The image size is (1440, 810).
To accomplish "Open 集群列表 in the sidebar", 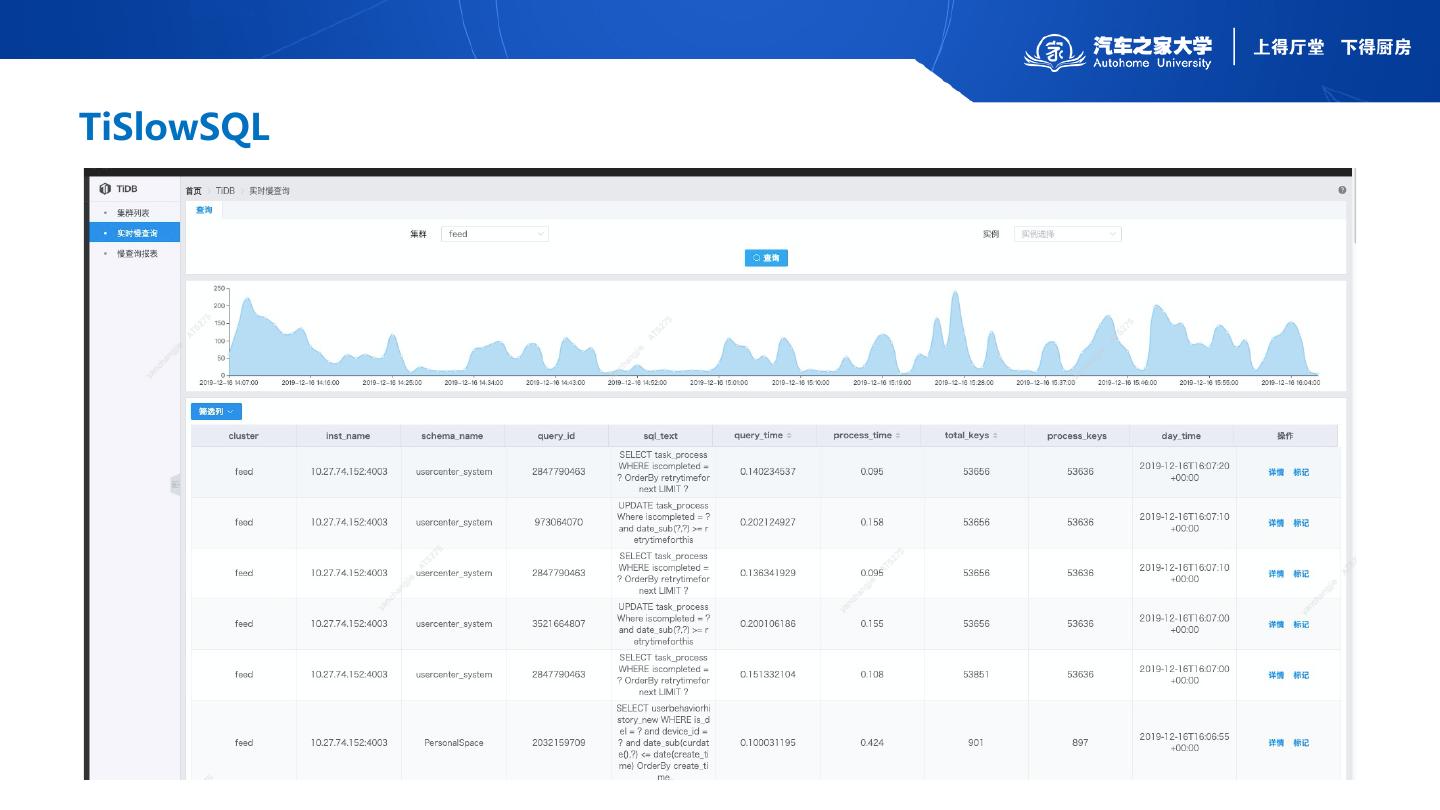I will pyautogui.click(x=132, y=213).
